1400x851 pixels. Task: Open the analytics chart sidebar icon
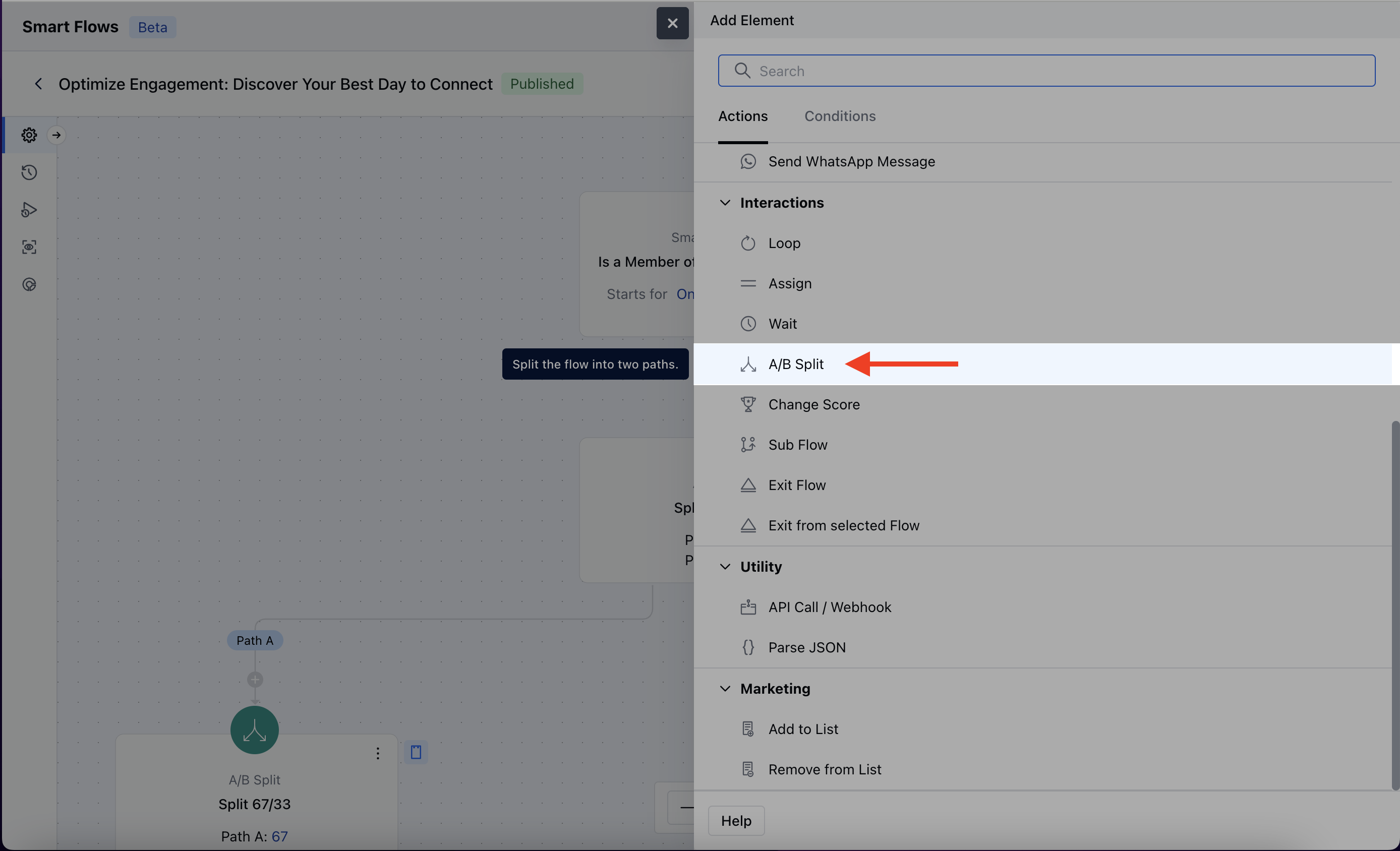click(x=29, y=284)
